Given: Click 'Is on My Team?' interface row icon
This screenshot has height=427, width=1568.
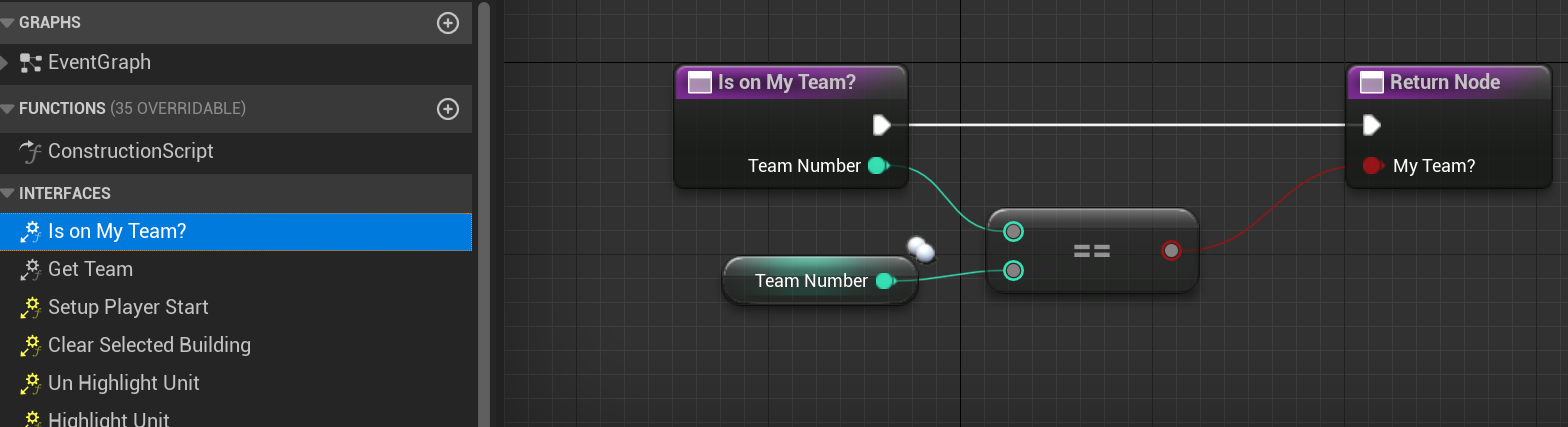Looking at the screenshot, I should (x=30, y=232).
